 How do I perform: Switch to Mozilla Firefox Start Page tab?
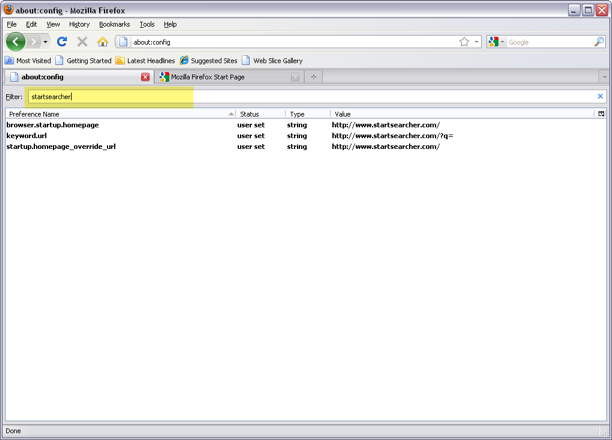(x=228, y=77)
